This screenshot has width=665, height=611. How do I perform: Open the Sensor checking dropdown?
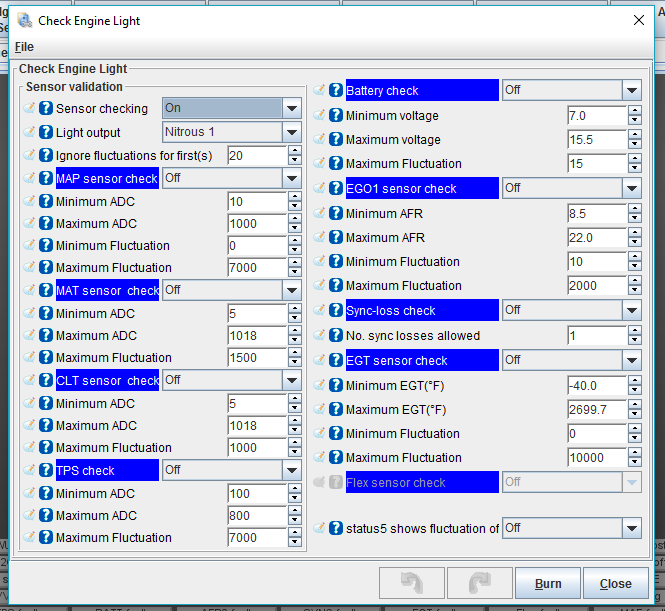292,109
